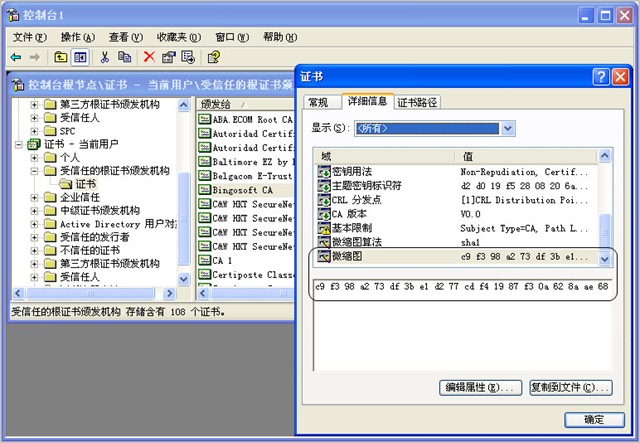This screenshot has height=443, width=640.
Task: Click the Help question mark toolbar icon
Action: 213,57
